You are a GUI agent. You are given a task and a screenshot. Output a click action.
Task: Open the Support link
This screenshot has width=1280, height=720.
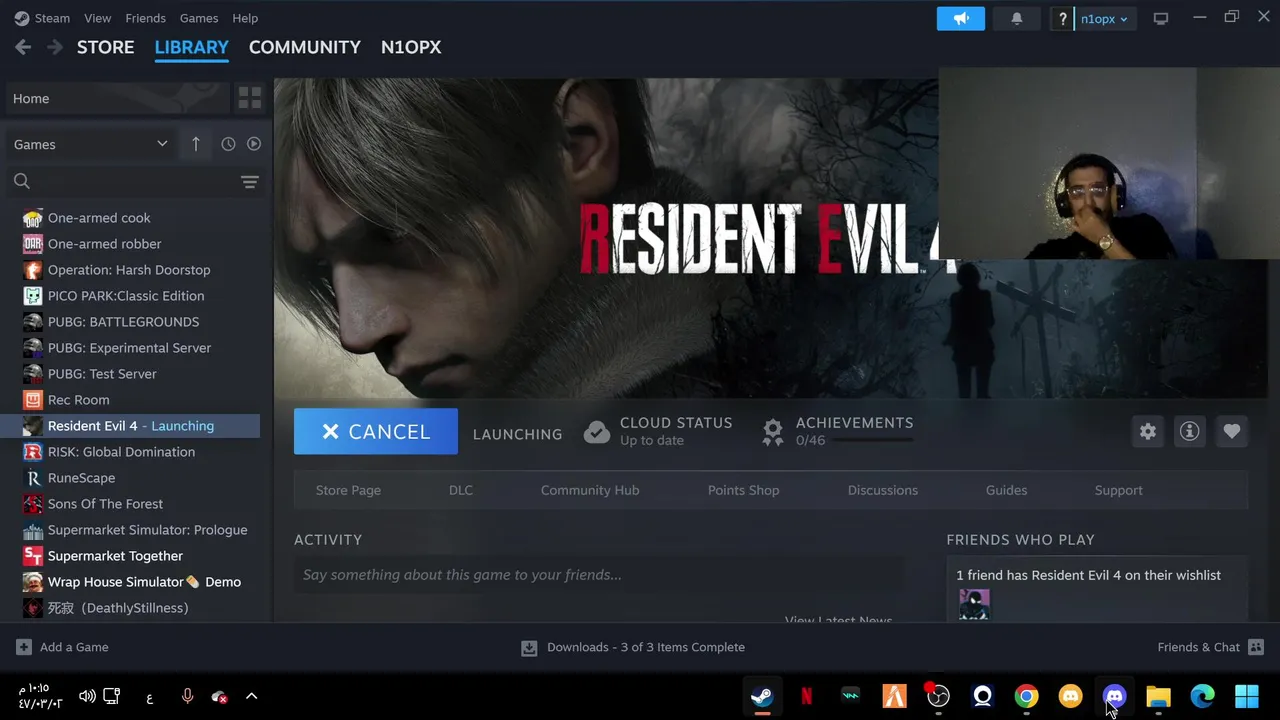coord(1119,490)
